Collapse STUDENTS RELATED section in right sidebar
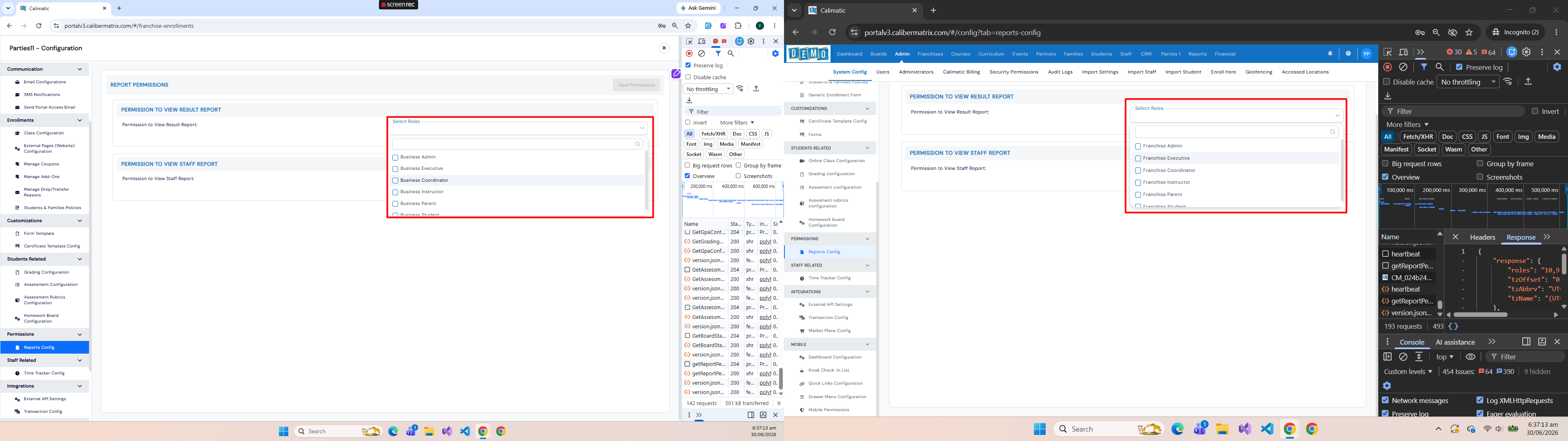The height and width of the screenshot is (441, 1568). click(x=867, y=148)
